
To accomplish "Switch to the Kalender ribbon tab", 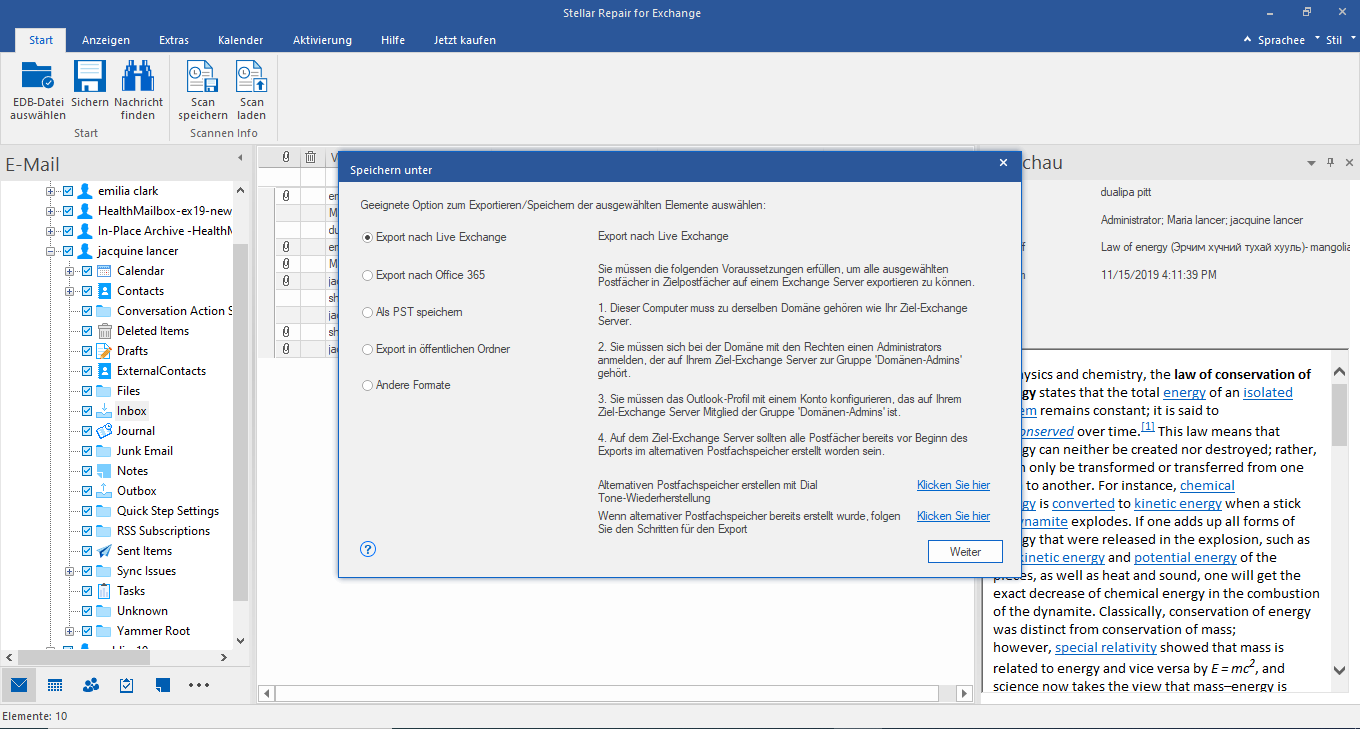I will pyautogui.click(x=240, y=40).
